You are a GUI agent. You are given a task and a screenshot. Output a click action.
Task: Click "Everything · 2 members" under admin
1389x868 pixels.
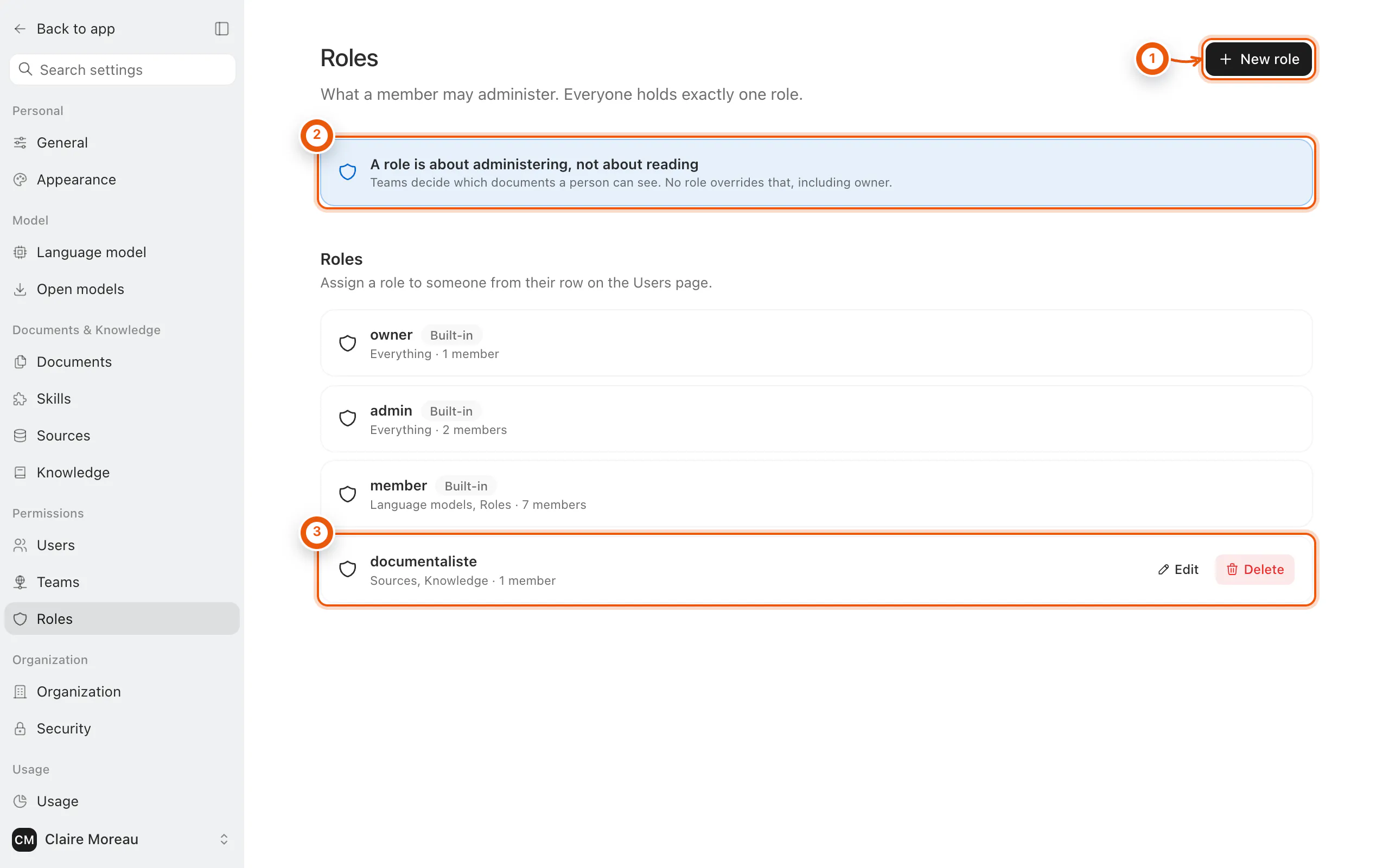click(x=438, y=430)
